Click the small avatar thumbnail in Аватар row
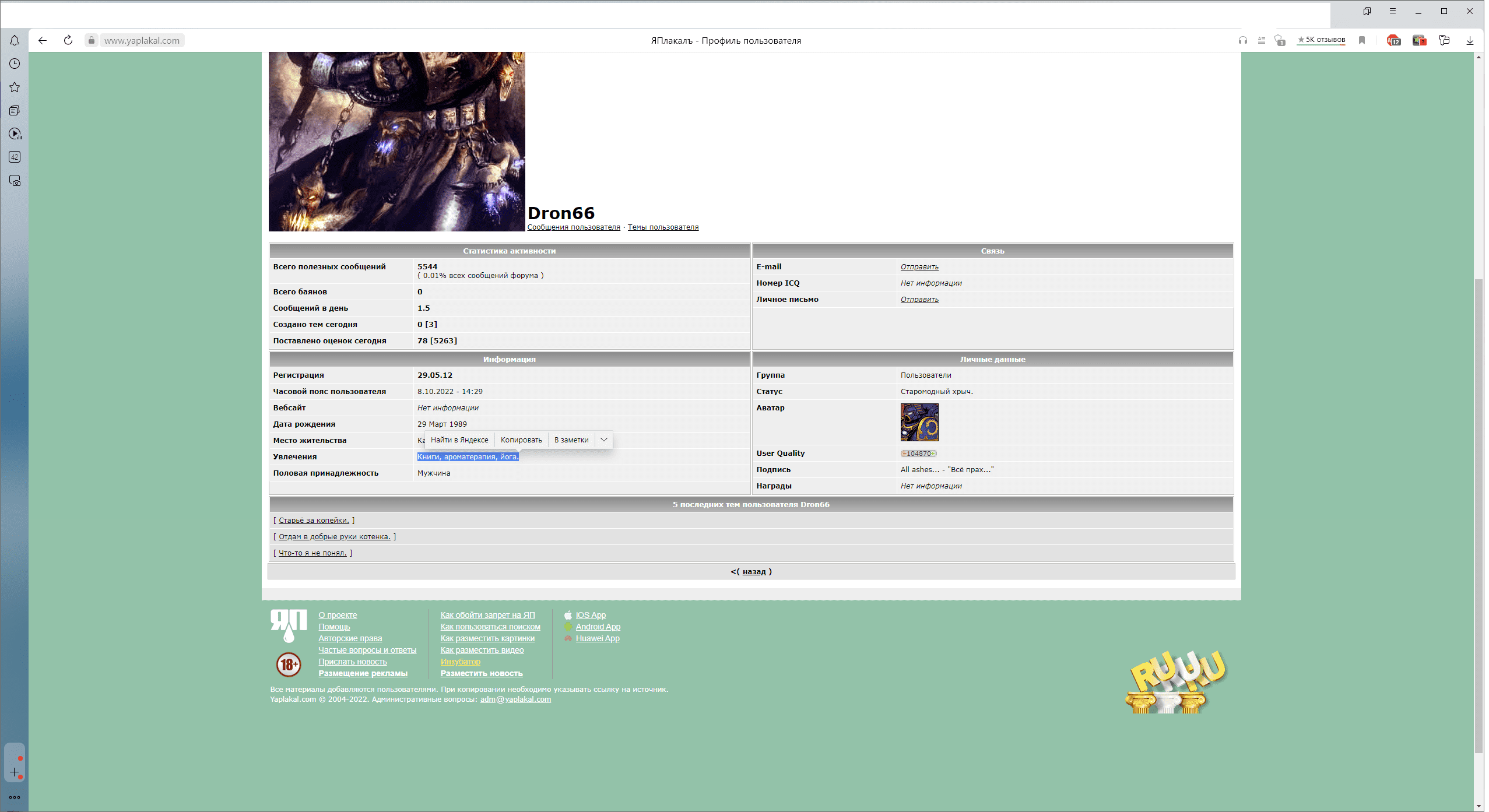Viewport: 1489px width, 812px height. coord(919,422)
